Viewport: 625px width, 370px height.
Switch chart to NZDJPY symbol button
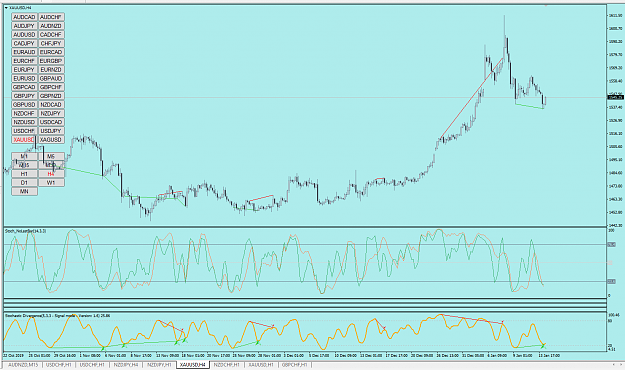51,113
